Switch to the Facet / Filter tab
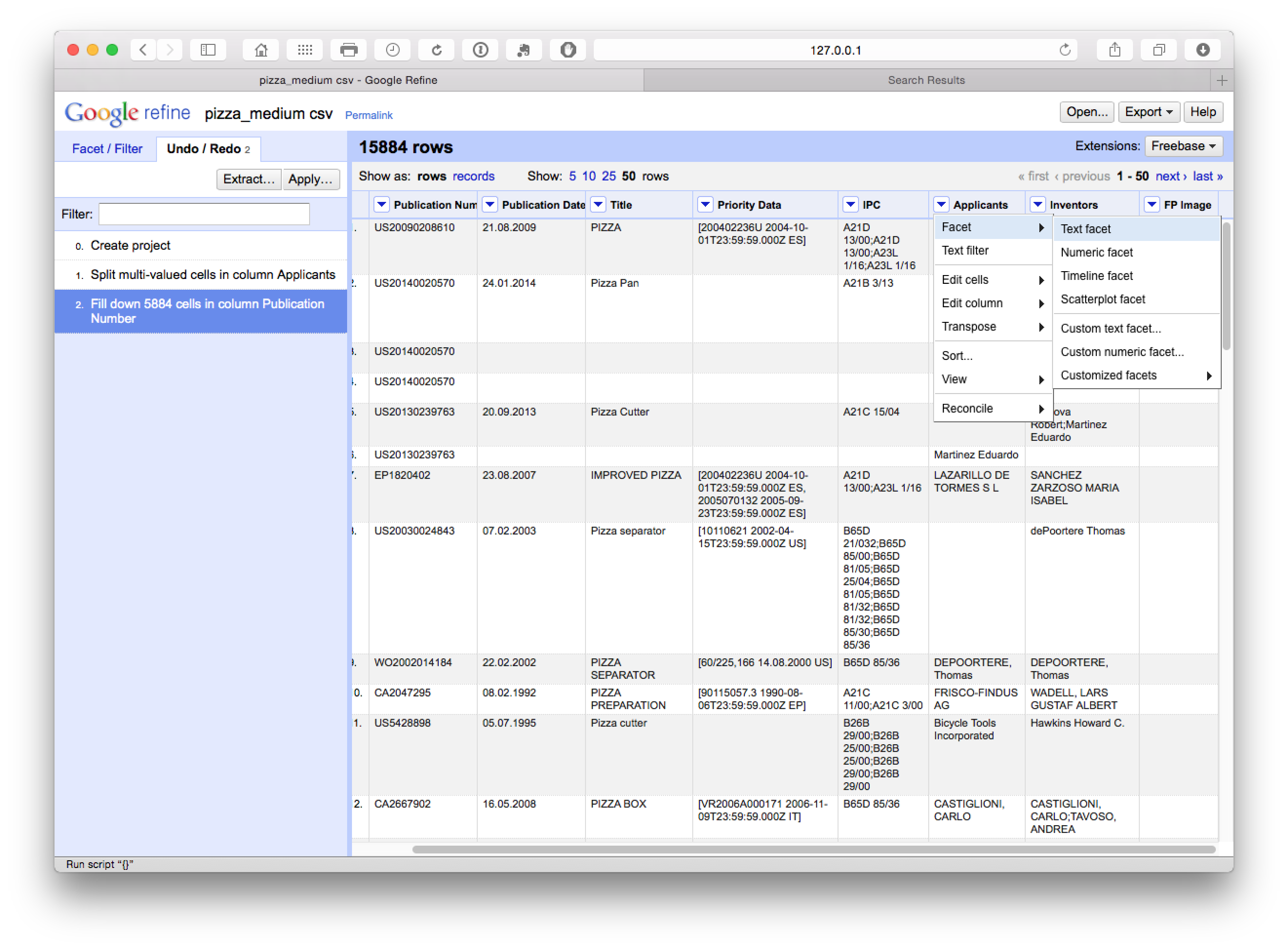Screen dimensions: 1288x950 pyautogui.click(x=107, y=149)
